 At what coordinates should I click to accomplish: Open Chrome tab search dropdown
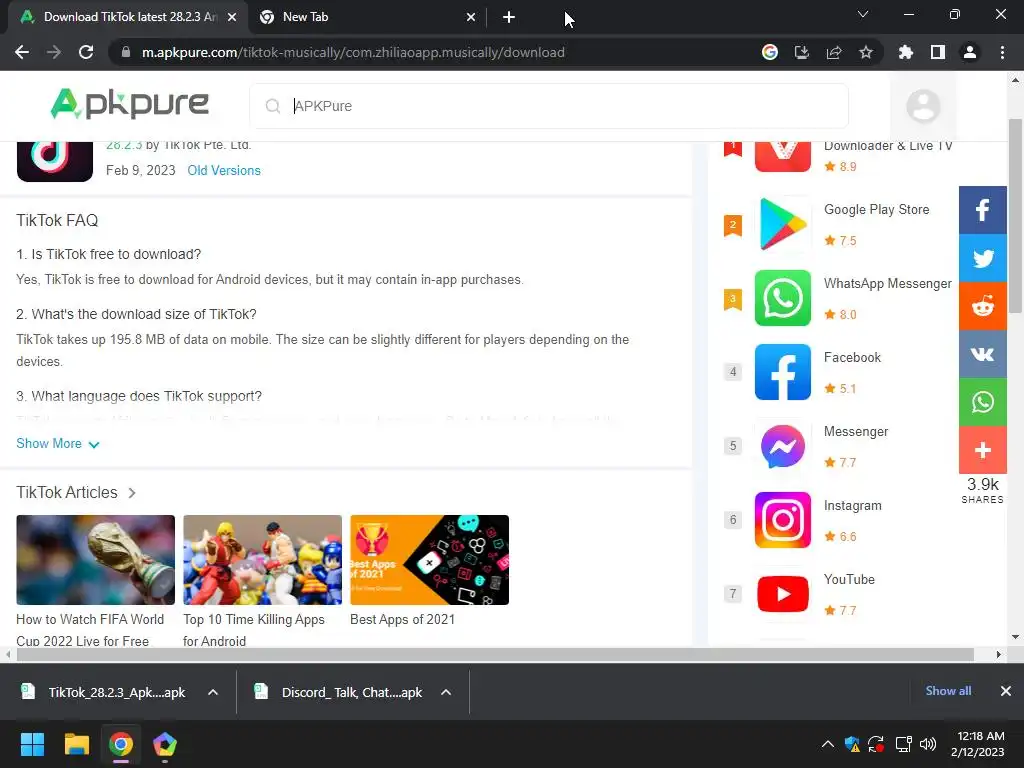click(x=862, y=14)
